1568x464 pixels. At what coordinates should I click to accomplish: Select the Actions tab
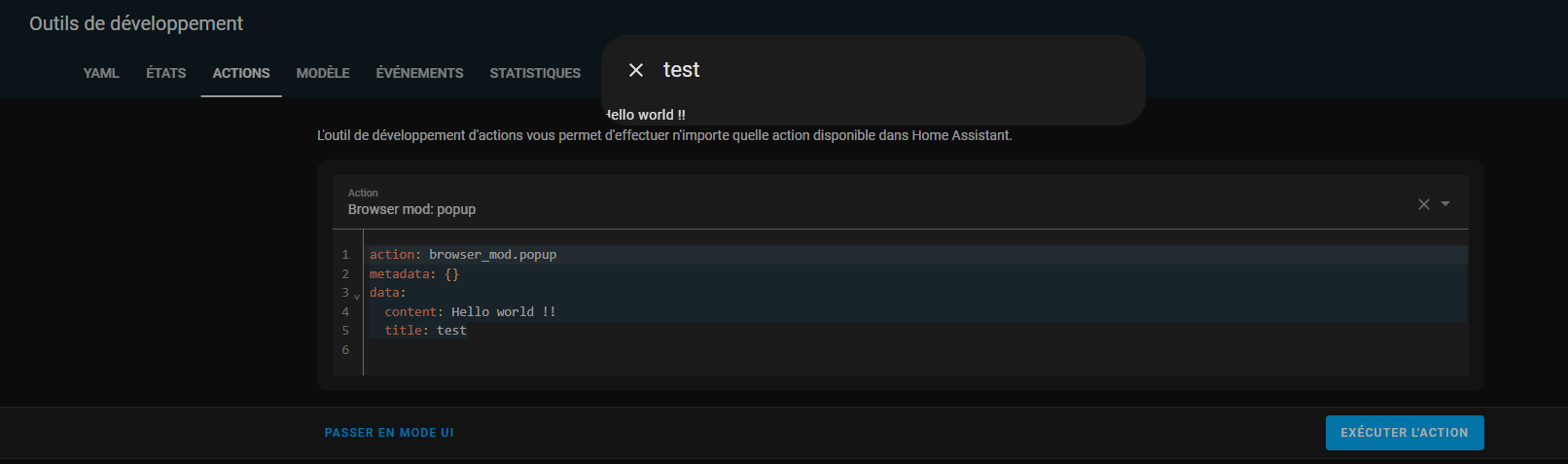pyautogui.click(x=241, y=73)
